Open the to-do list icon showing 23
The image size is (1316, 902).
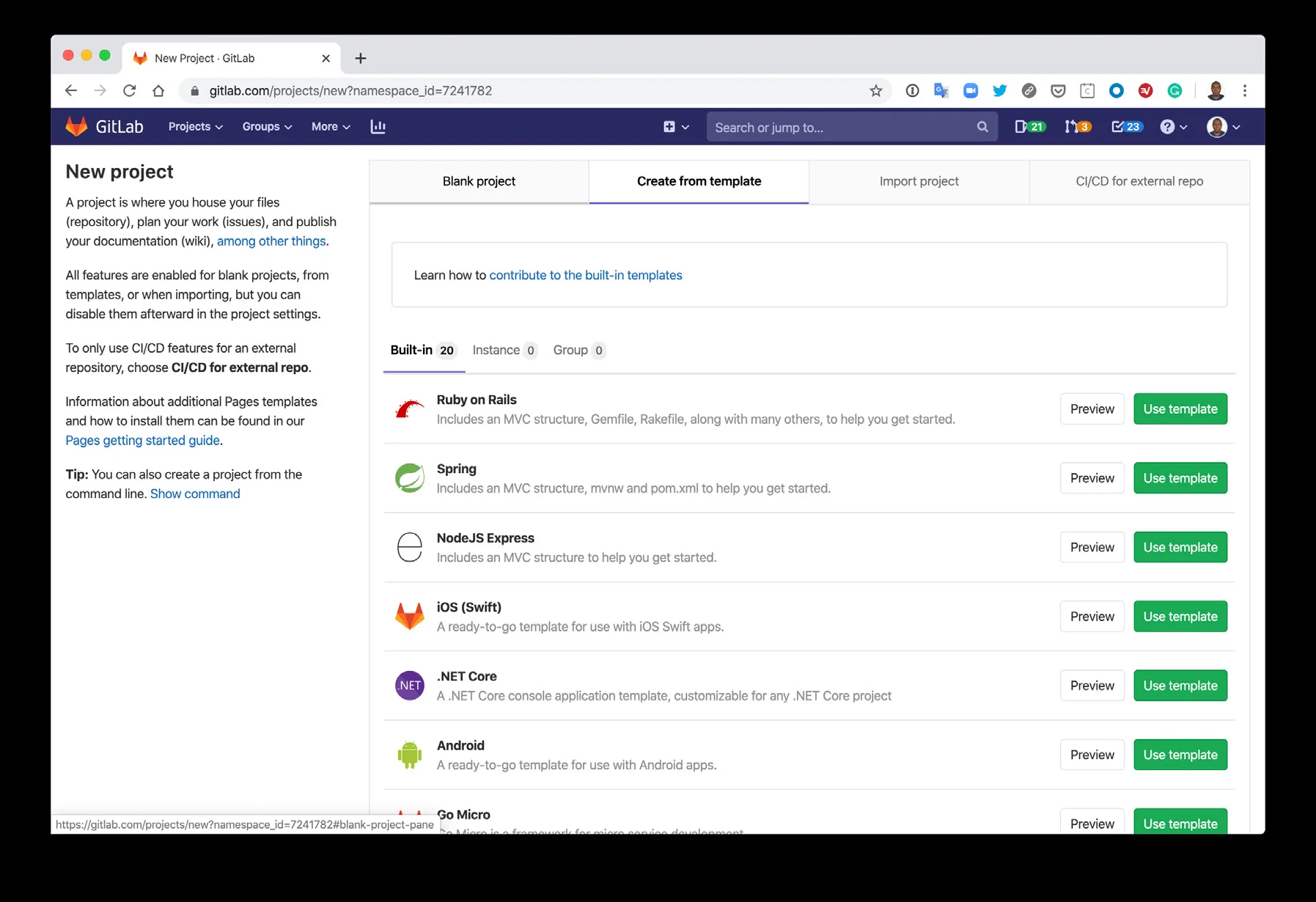[1125, 127]
